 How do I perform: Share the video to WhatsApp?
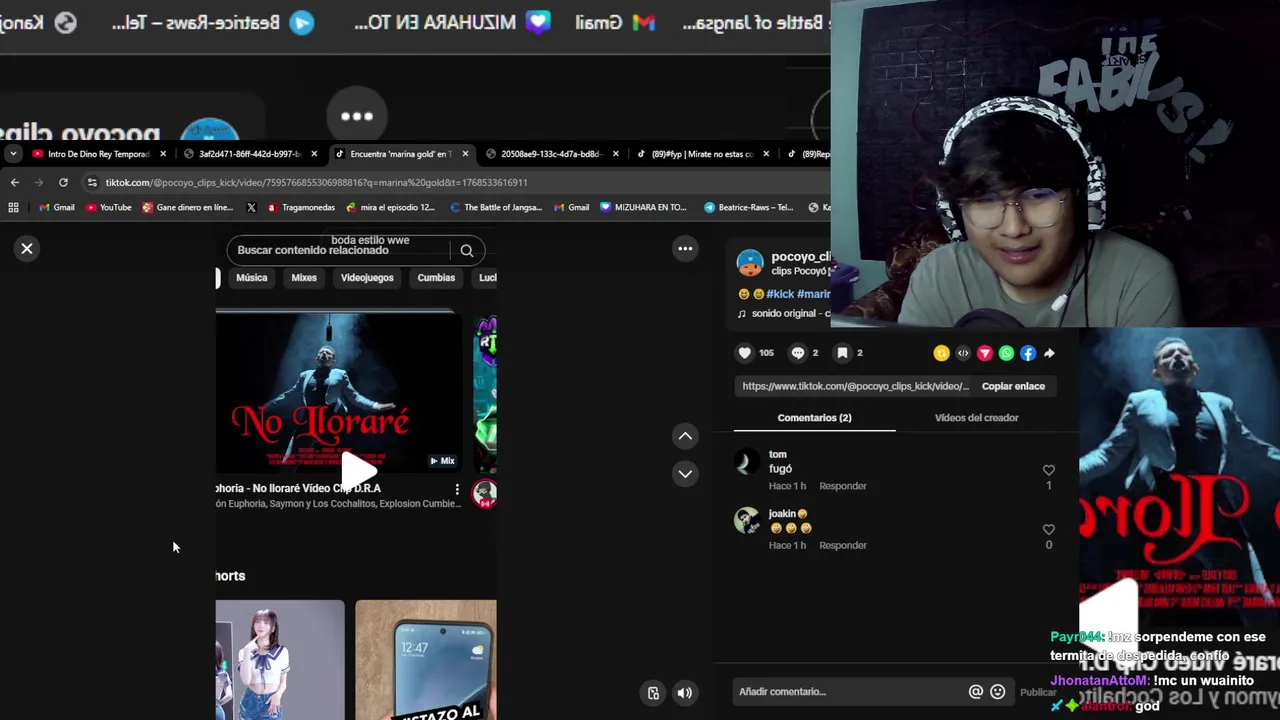(1006, 353)
